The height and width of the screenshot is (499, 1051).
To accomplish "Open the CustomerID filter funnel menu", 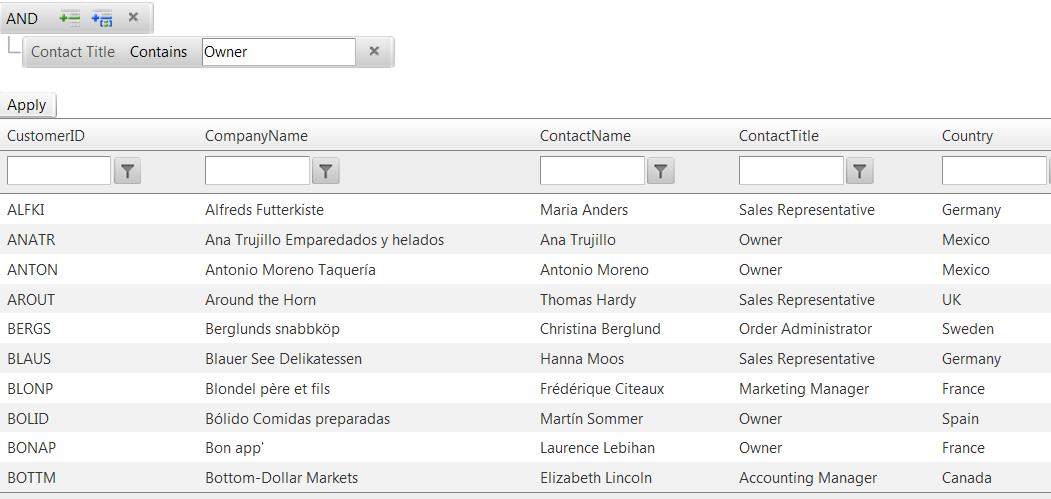I will tap(127, 171).
